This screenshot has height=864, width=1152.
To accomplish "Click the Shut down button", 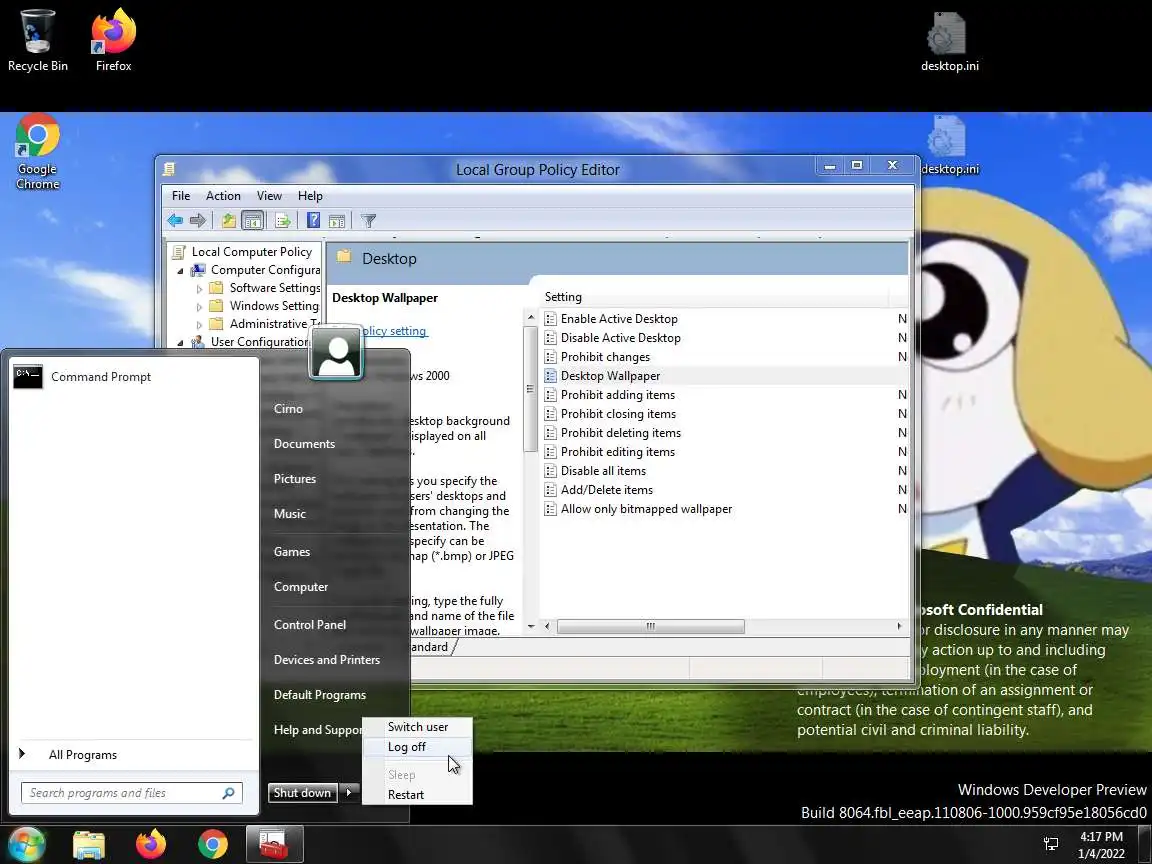I will pos(302,792).
